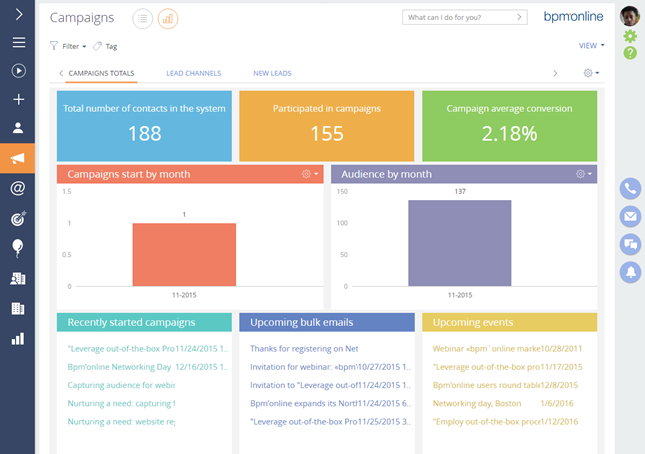Switch to analytics chart view

click(168, 18)
